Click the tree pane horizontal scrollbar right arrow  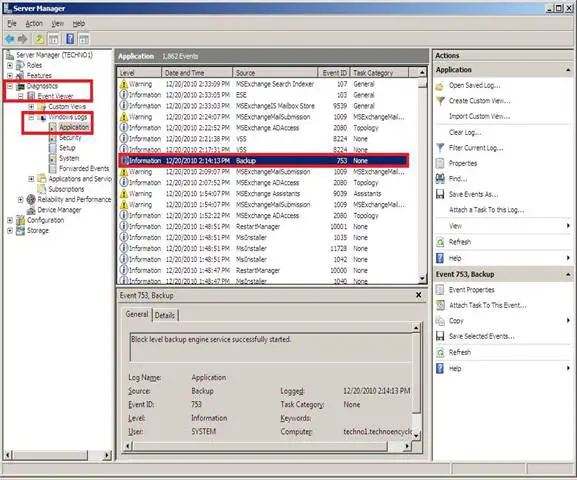click(107, 455)
